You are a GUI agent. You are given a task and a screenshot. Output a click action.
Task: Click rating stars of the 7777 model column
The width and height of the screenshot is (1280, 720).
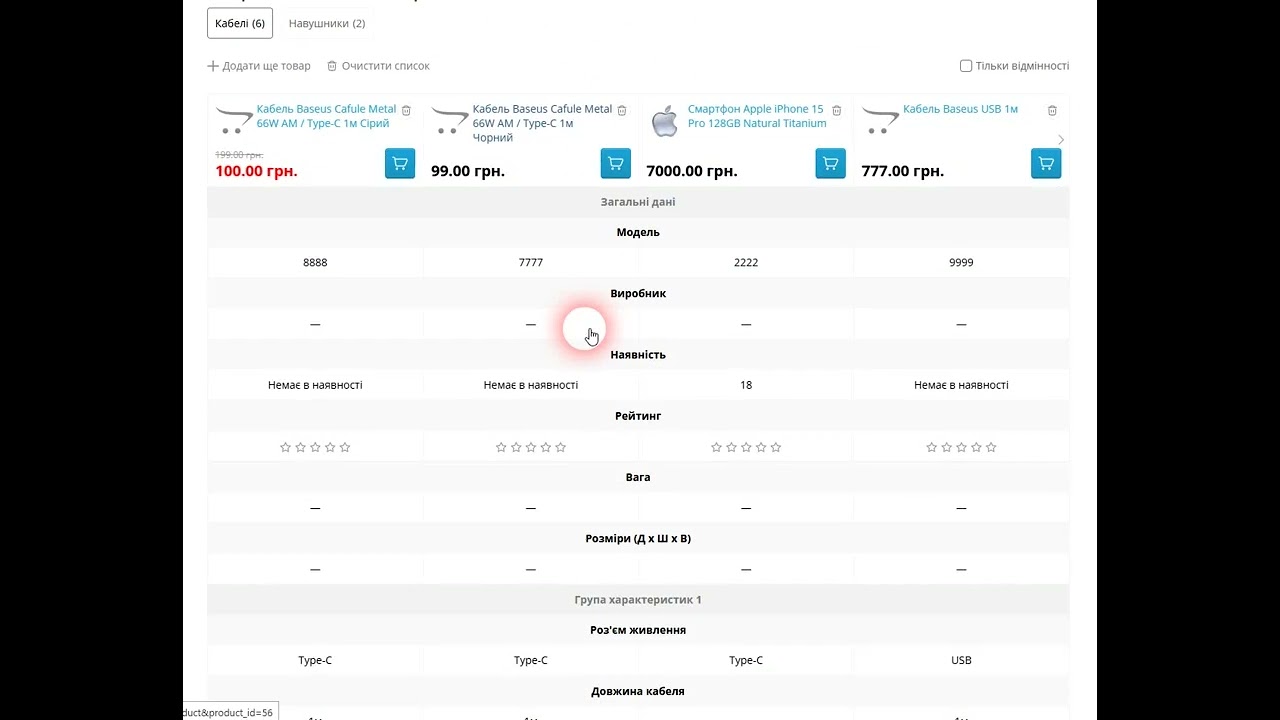[531, 447]
